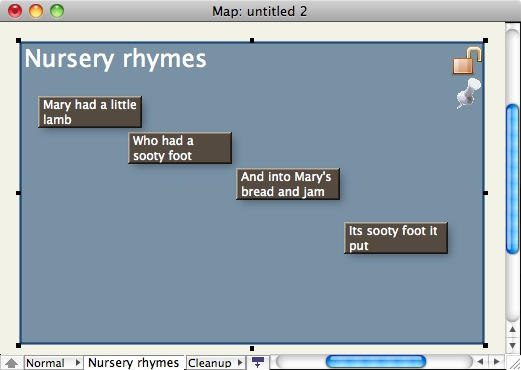Viewport: 521px width, 370px height.
Task: Click the right-middle adornment resize handle
Action: 486,193
